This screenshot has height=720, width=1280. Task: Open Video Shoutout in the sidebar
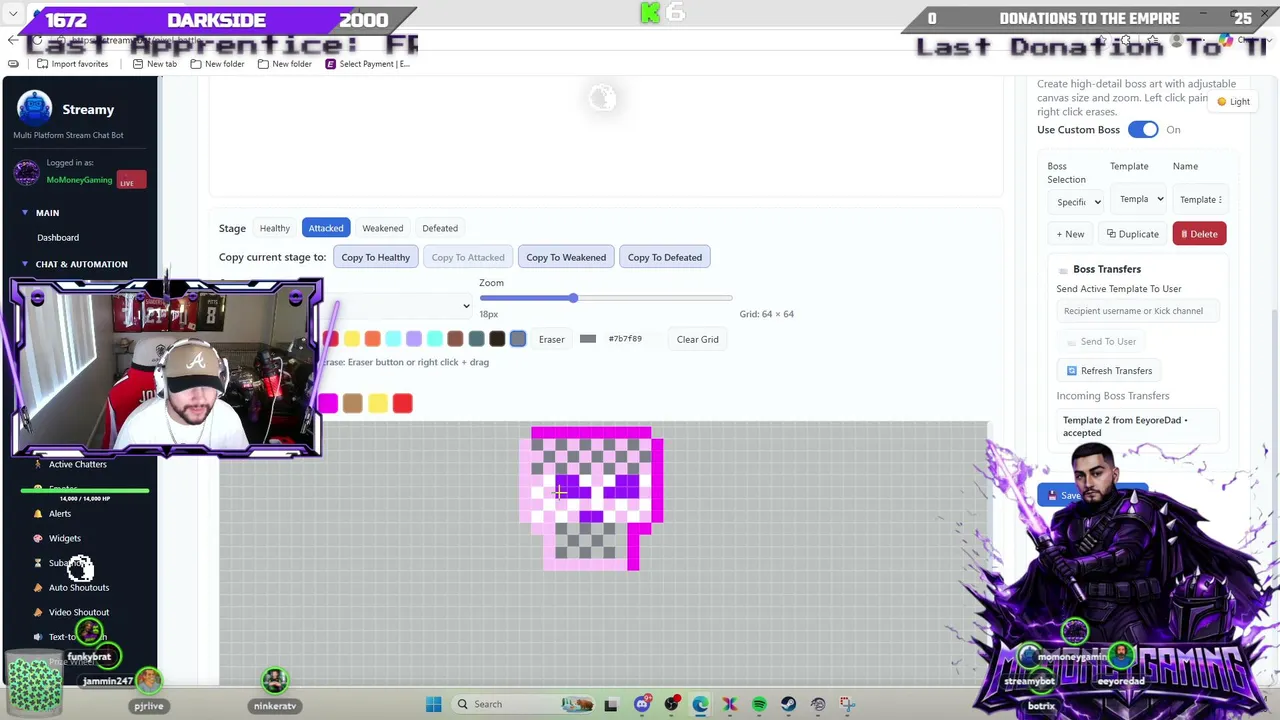(x=79, y=612)
